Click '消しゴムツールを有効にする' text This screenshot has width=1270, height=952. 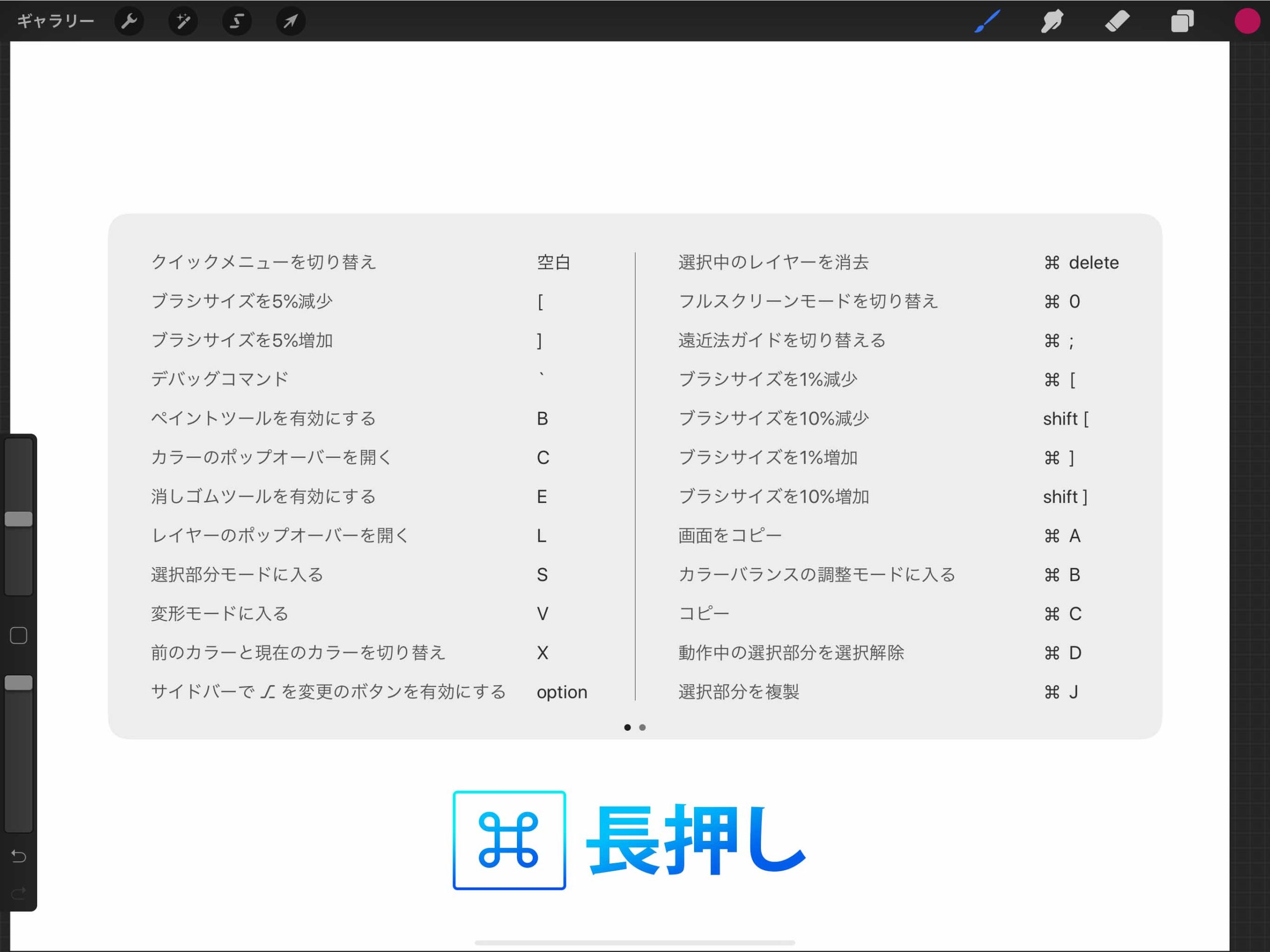tap(263, 497)
